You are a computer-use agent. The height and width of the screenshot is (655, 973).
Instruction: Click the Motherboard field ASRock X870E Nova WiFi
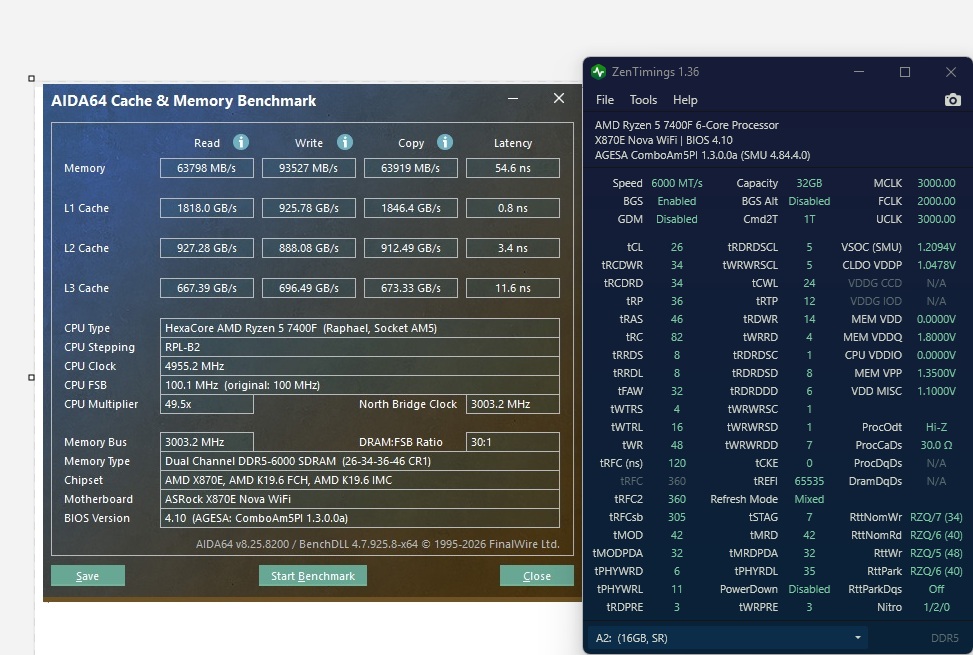tap(360, 499)
